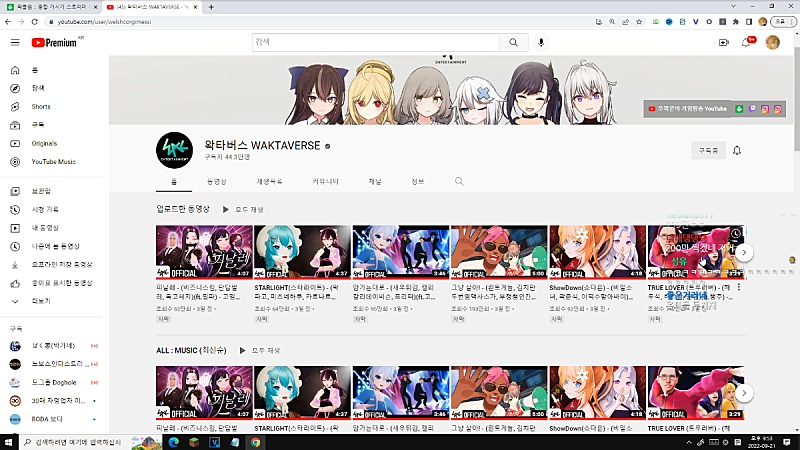Open the ShowDown video thumbnail in uploads

(x=597, y=252)
